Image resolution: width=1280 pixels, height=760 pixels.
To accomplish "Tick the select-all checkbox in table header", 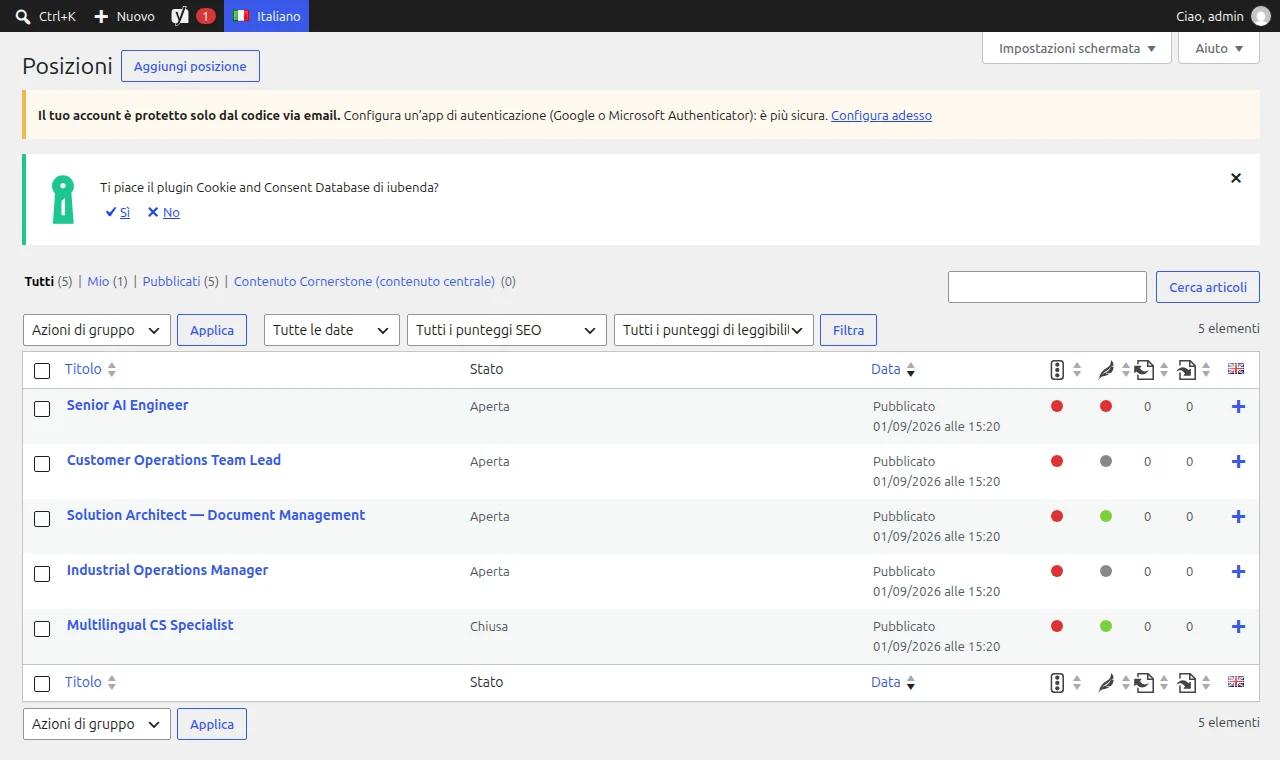I will [42, 371].
